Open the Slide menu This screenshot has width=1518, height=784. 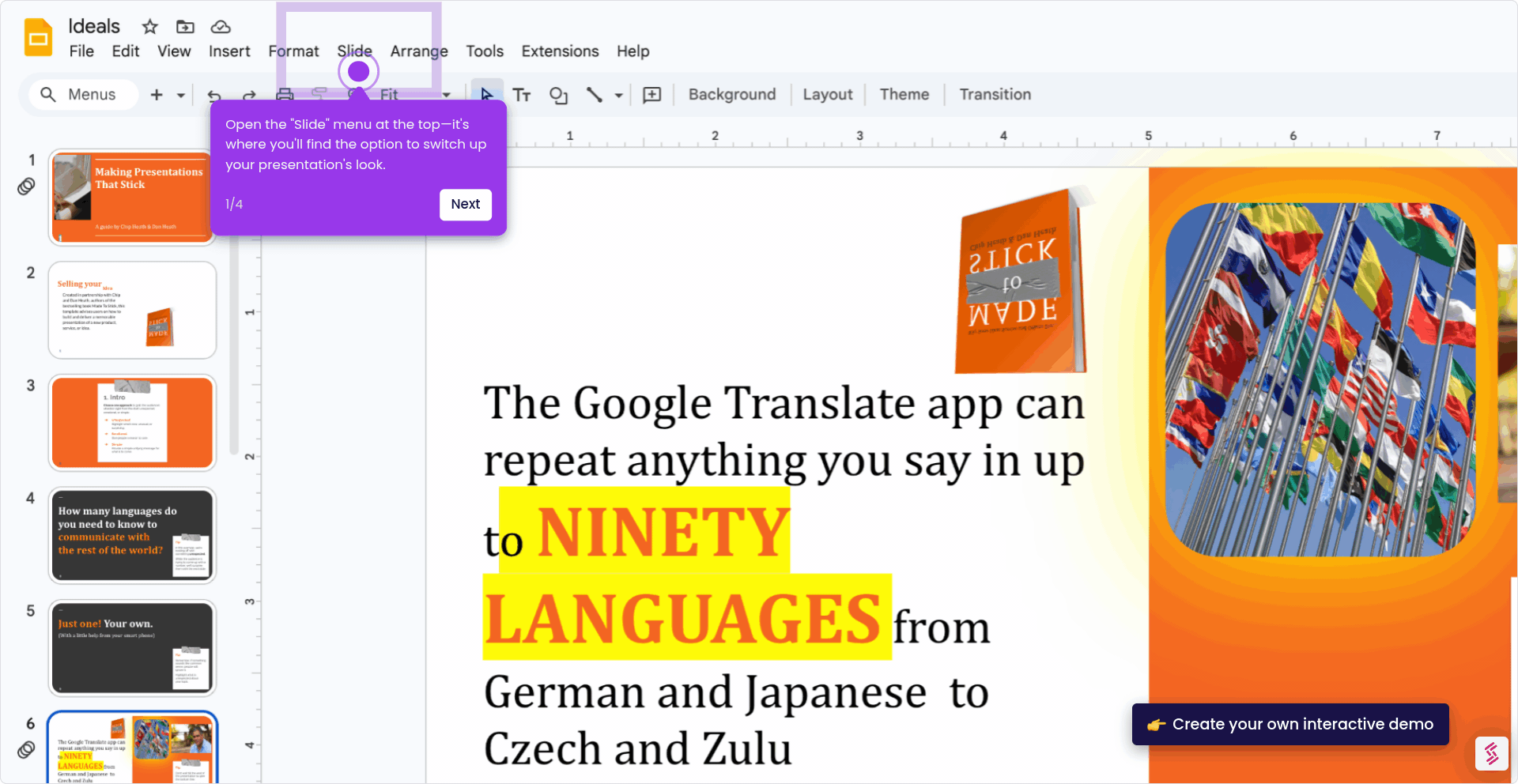point(355,51)
